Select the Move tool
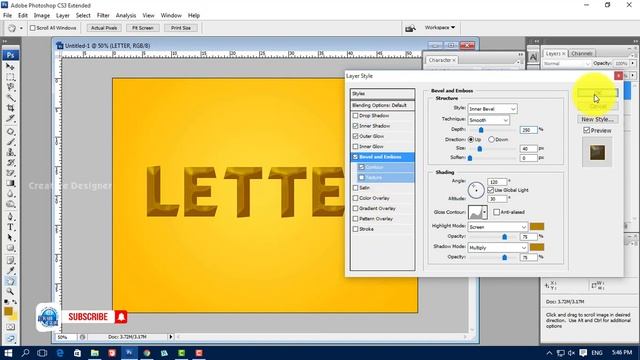This screenshot has height=360, width=640. [x=11, y=66]
